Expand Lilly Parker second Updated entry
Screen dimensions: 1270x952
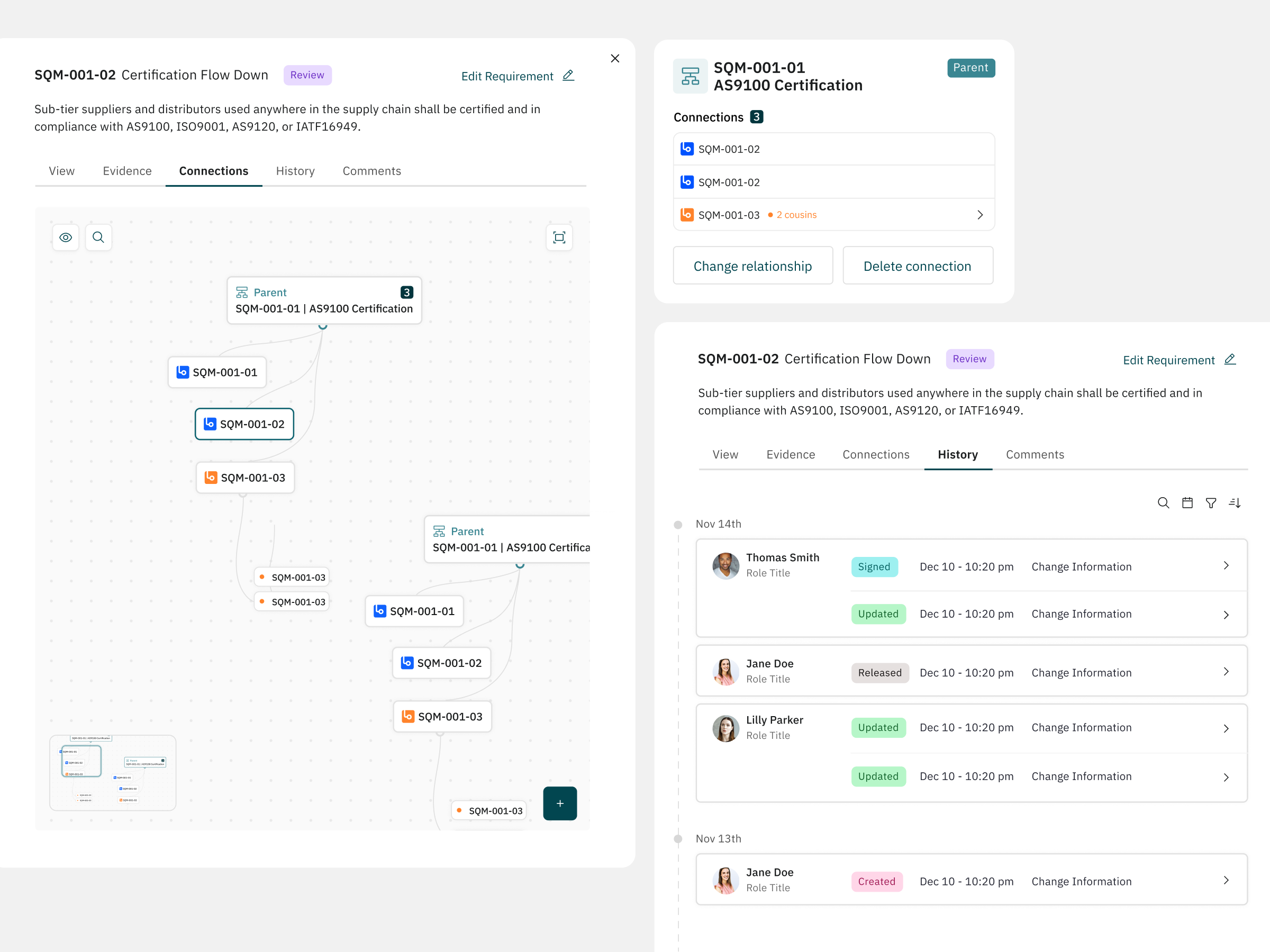(1226, 777)
